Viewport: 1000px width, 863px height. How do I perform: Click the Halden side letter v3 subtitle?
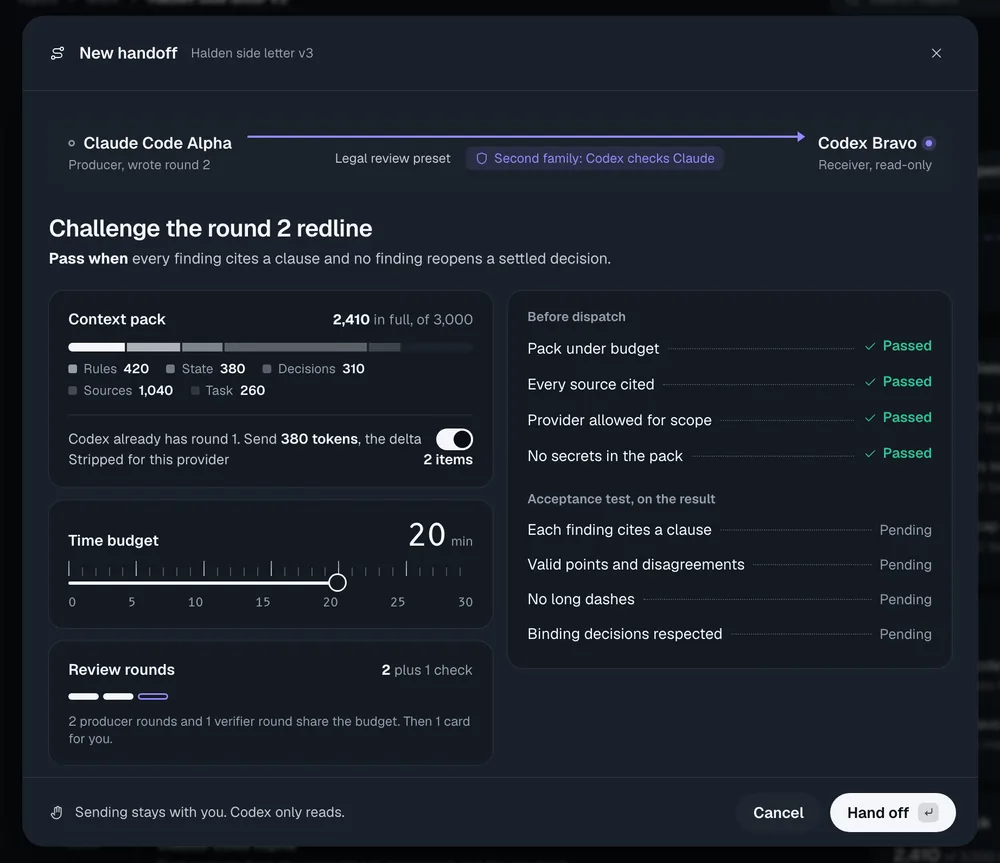click(x=252, y=54)
